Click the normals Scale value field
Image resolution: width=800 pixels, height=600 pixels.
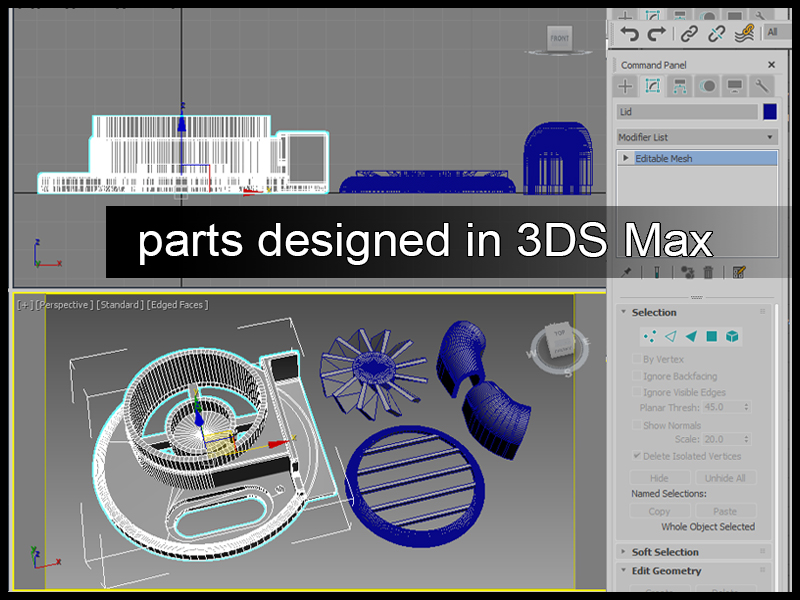coord(722,439)
